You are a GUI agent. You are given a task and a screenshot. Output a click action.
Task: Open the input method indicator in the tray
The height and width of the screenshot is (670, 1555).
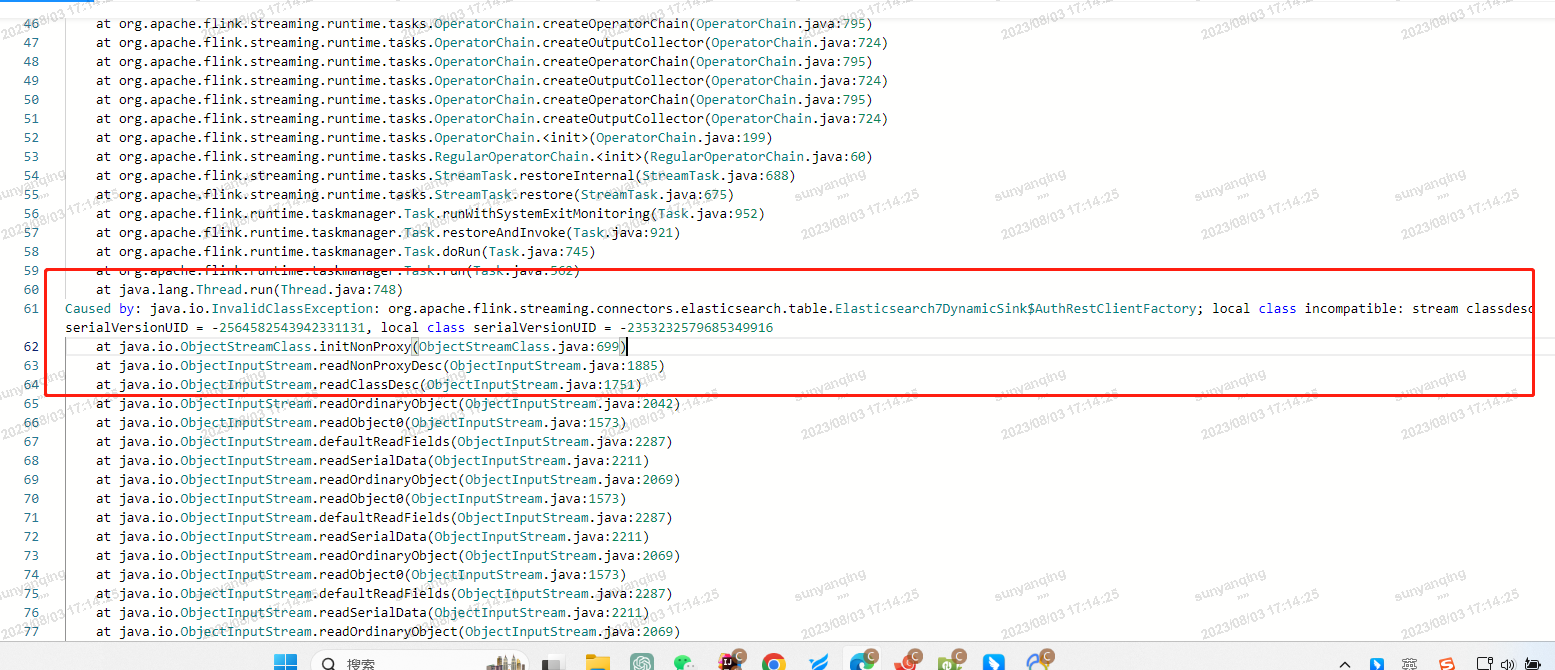click(1410, 664)
